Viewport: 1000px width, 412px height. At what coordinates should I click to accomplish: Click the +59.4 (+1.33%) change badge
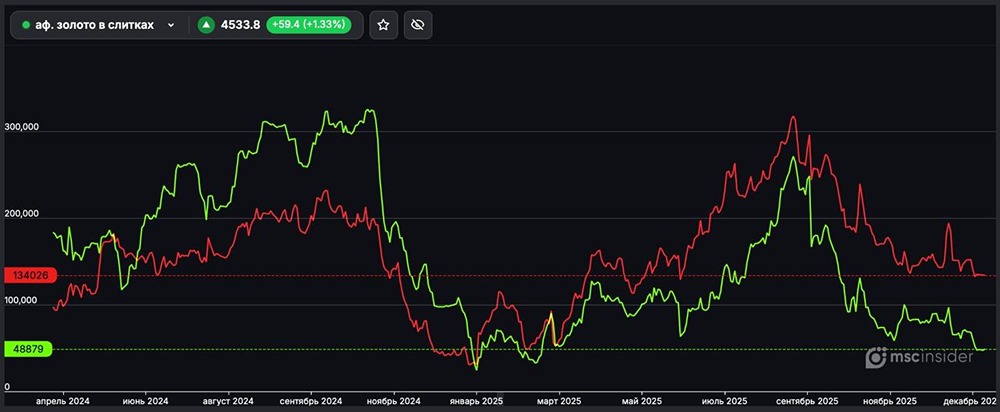[308, 25]
